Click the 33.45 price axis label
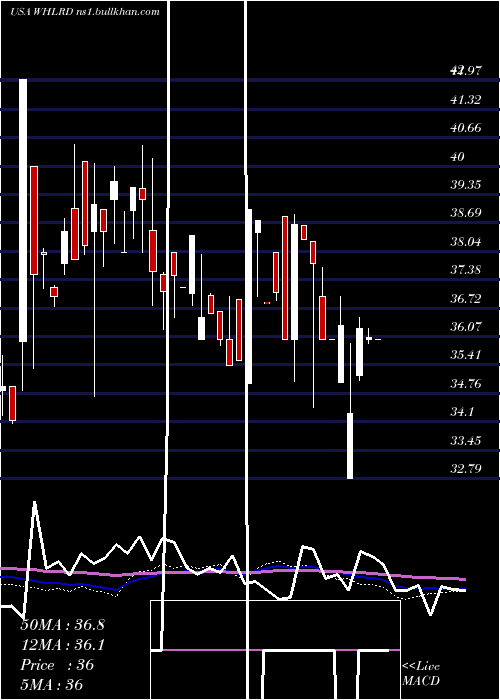The image size is (500, 700). [x=466, y=441]
